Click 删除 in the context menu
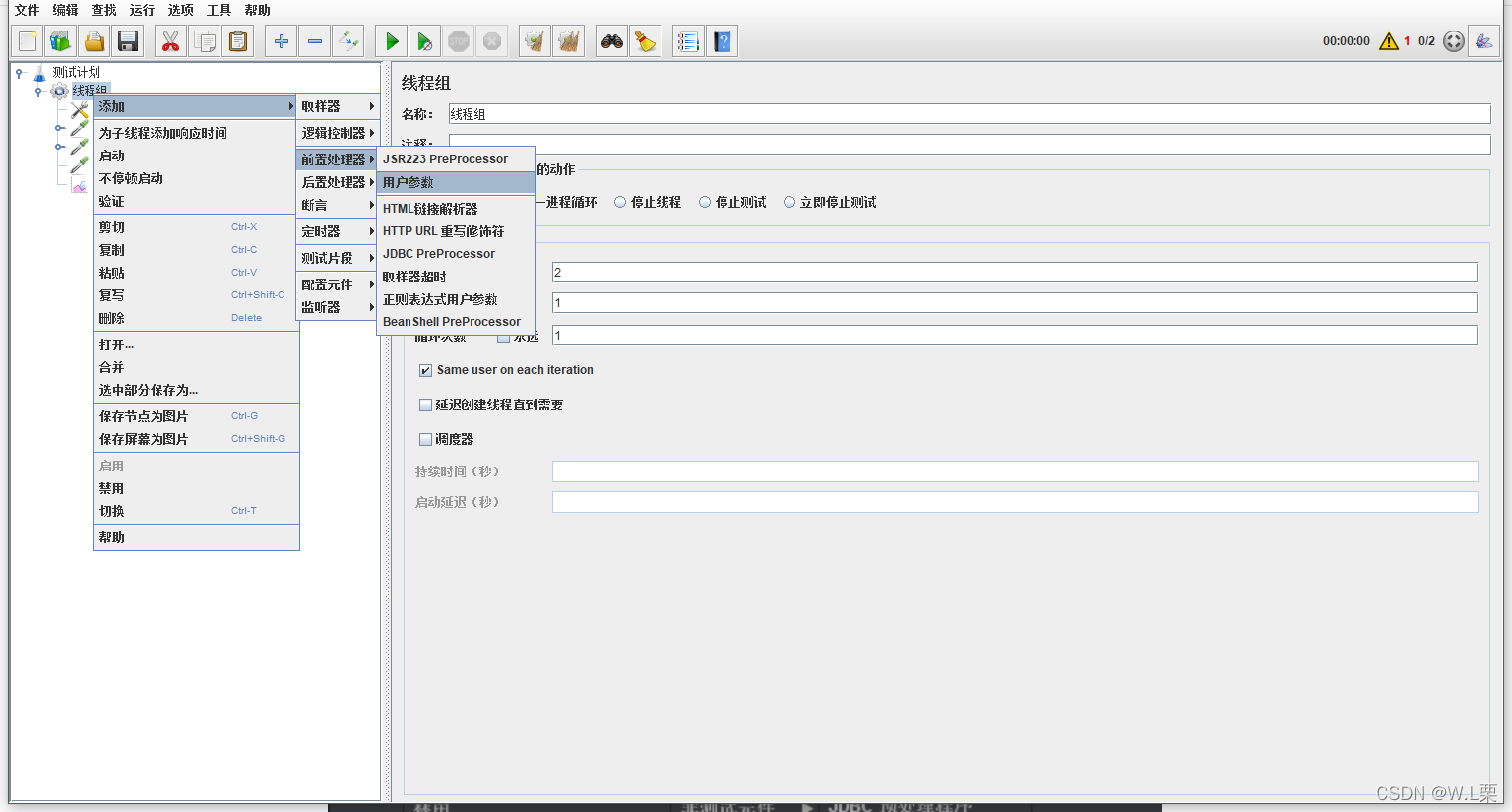The image size is (1512, 812). [196, 318]
